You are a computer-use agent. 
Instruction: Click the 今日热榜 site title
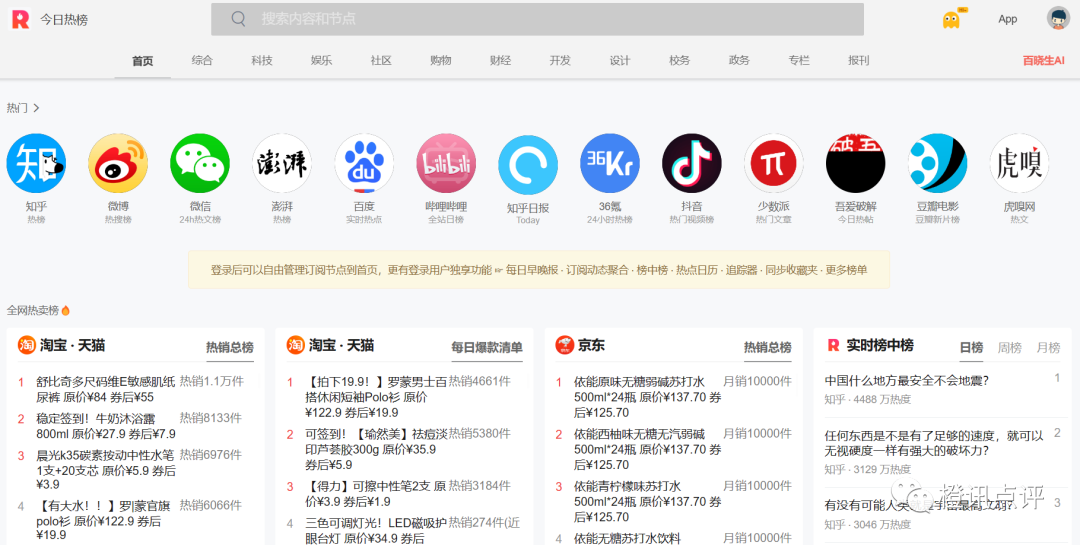pyautogui.click(x=64, y=20)
